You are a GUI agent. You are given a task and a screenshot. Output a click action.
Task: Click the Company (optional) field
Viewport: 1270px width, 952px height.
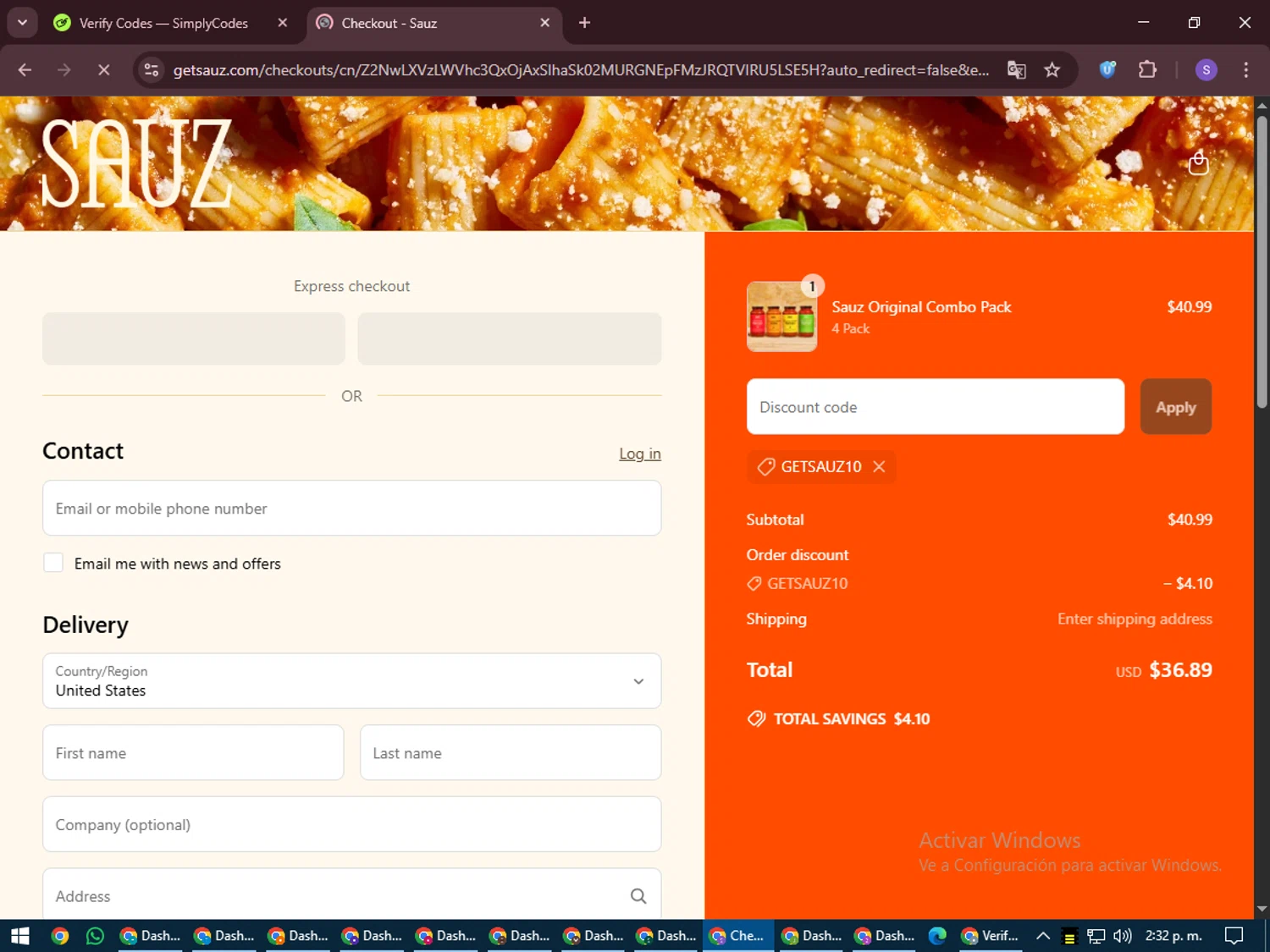click(351, 824)
